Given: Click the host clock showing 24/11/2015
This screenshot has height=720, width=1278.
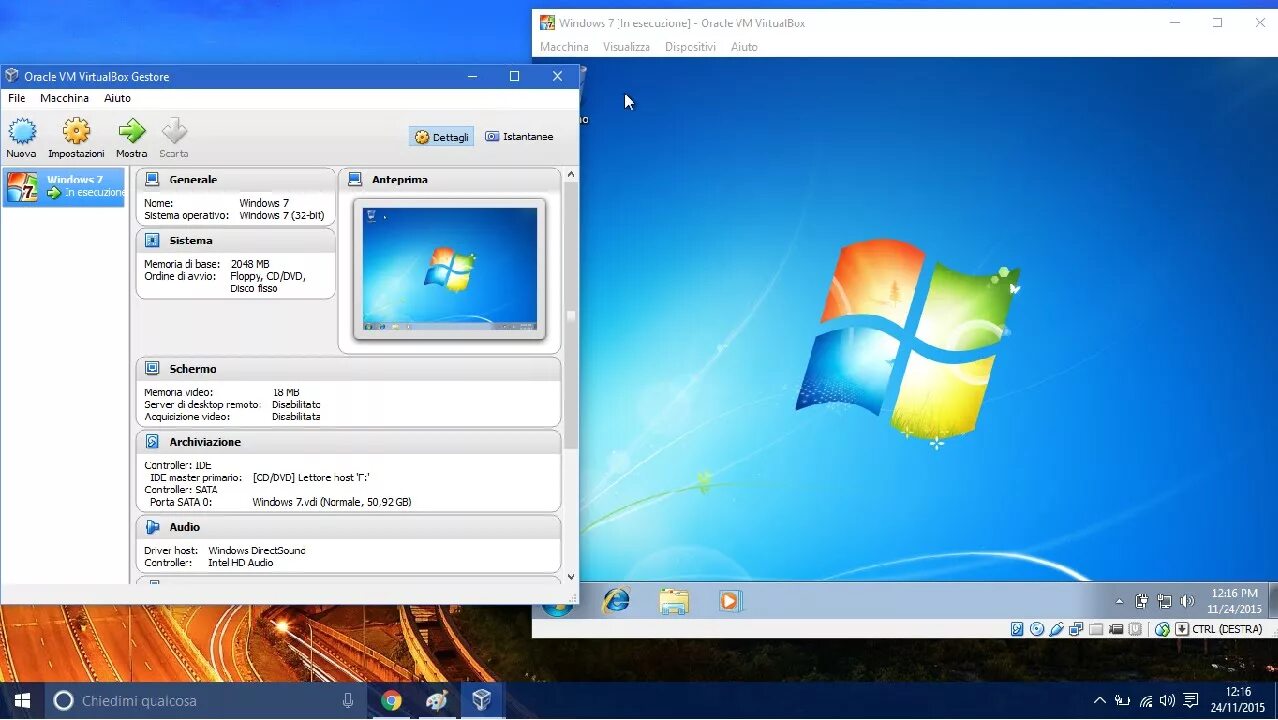Looking at the screenshot, I should point(1238,700).
